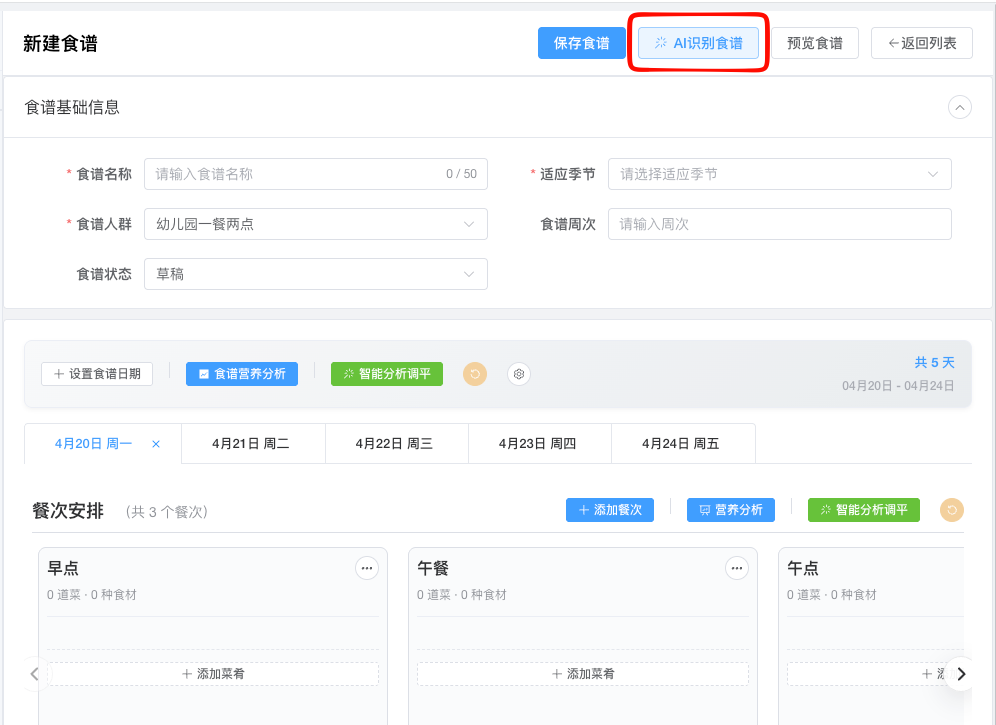Screen dimensions: 996x725
Task: Expand the 食谱人群 dropdown
Action: [315, 224]
